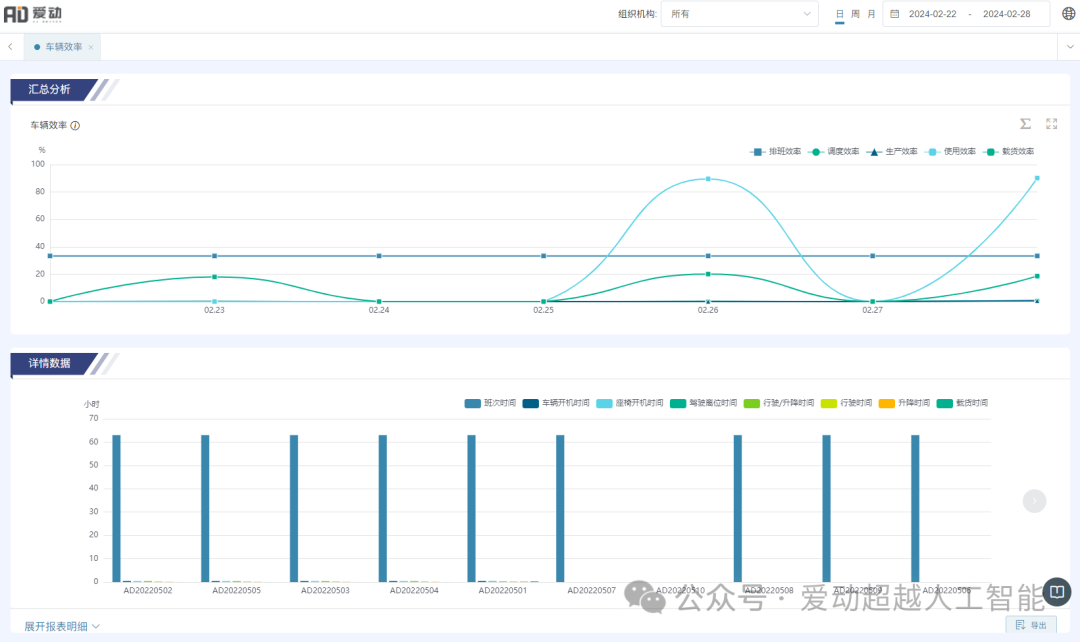Click the sigma summary icon

(x=1025, y=124)
